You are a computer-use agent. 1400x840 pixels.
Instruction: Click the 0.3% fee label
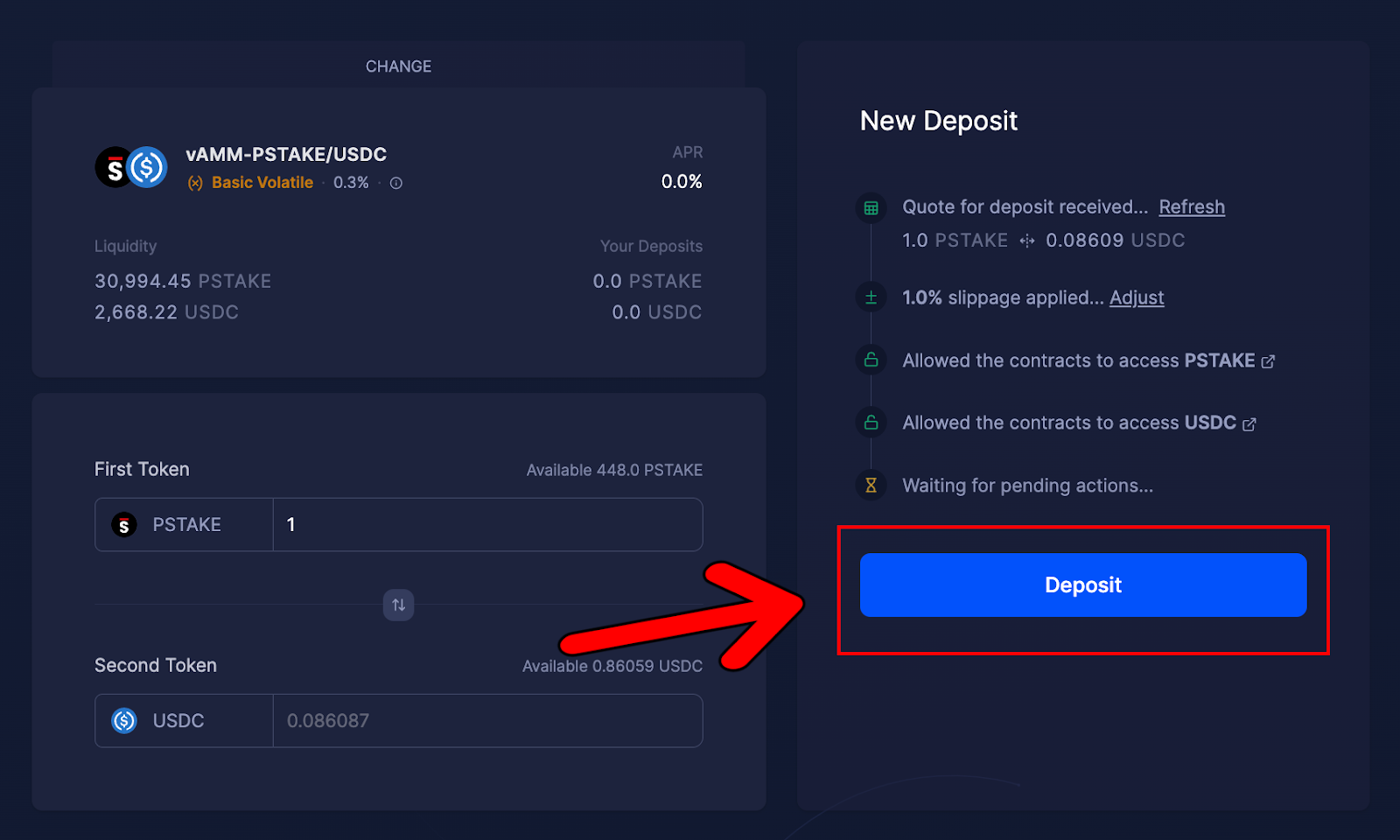coord(351,183)
